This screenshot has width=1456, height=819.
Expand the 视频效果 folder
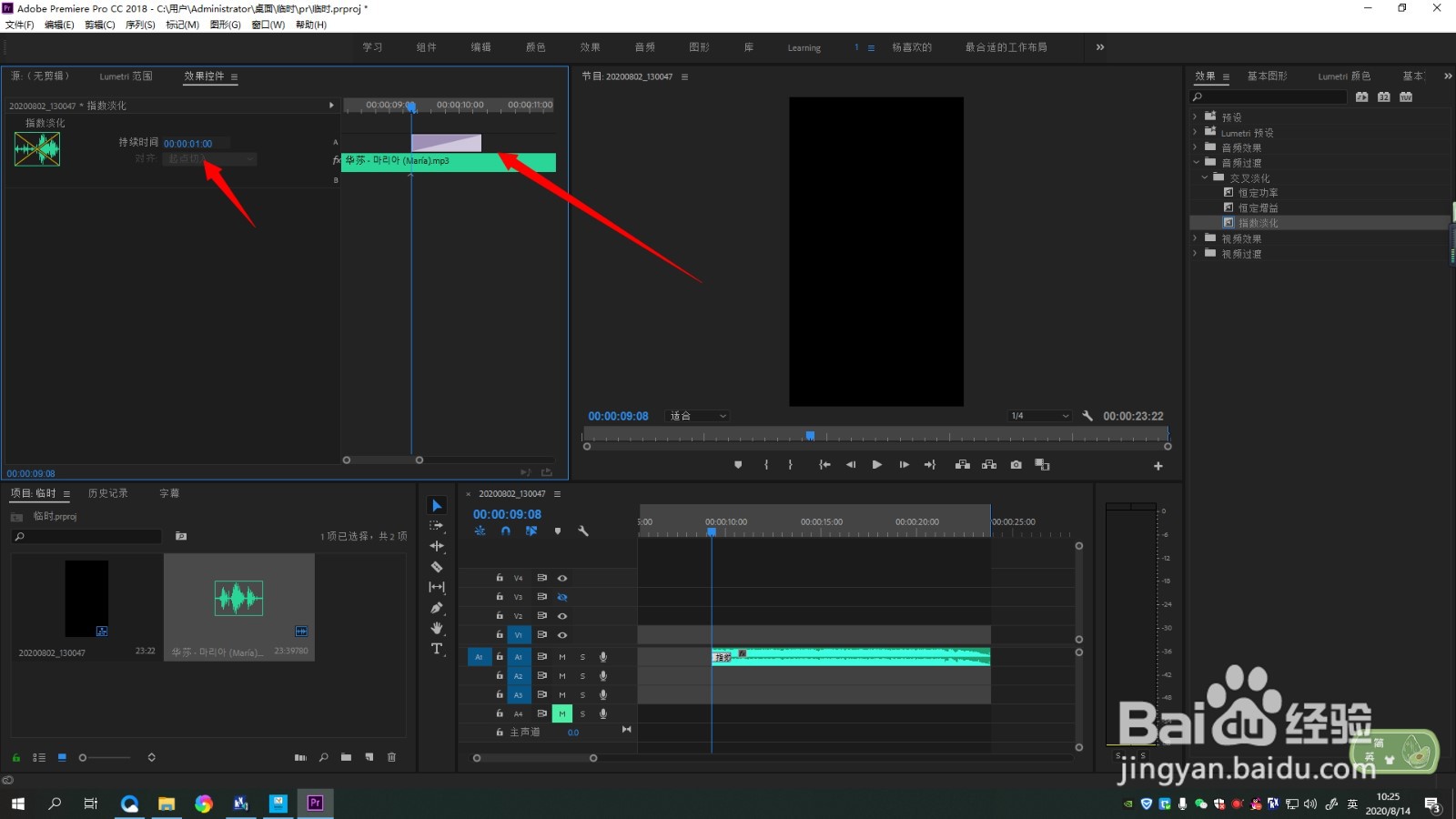1195,238
